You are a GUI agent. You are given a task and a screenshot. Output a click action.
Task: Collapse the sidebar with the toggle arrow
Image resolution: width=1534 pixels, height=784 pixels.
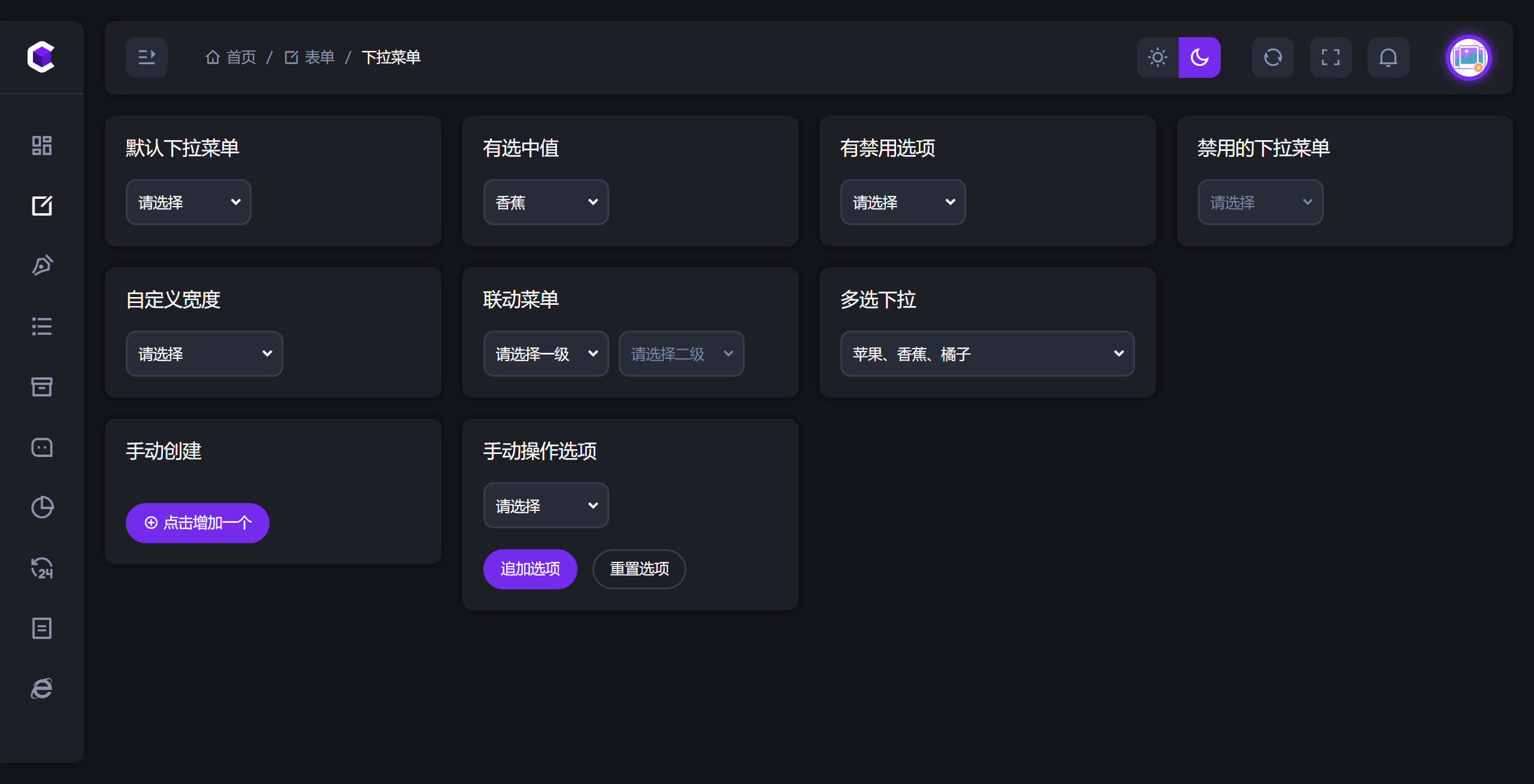tap(146, 57)
